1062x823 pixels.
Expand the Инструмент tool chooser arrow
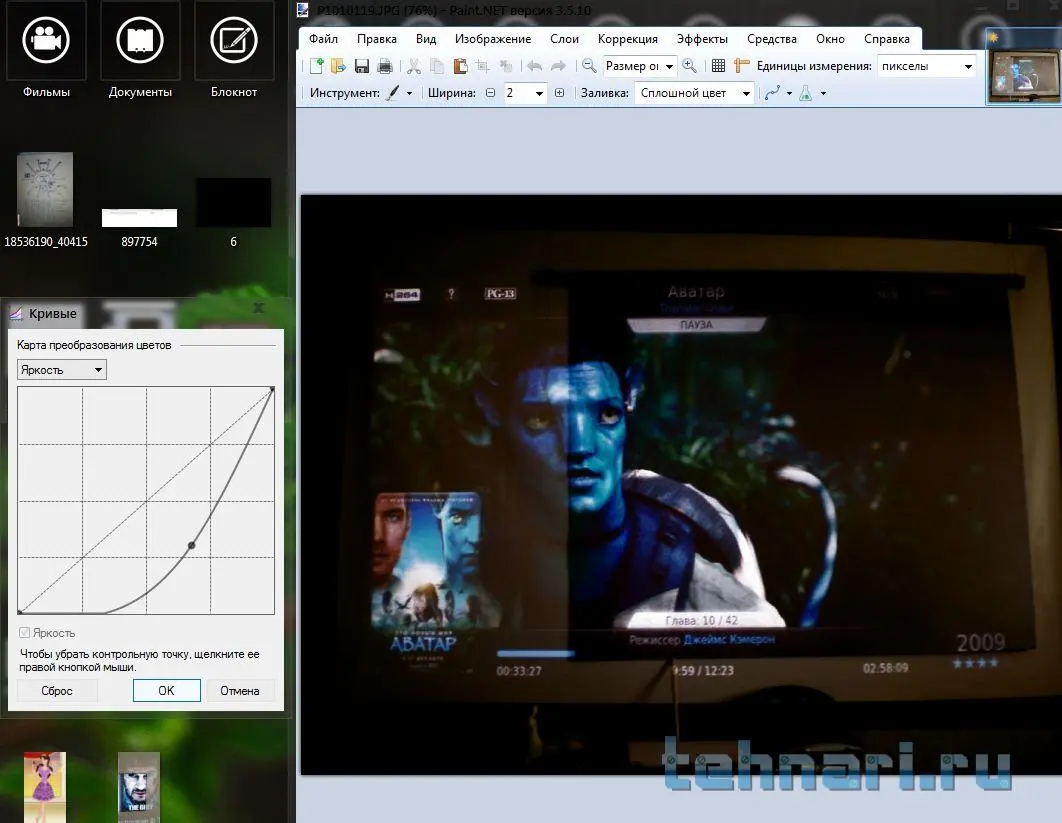pos(409,93)
